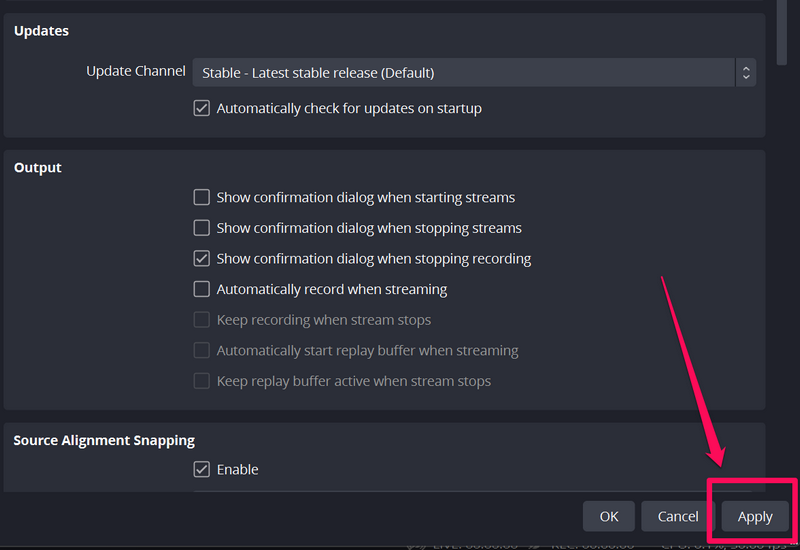800x550 pixels.
Task: Enable confirmation dialog when stopping streams
Action: [202, 228]
